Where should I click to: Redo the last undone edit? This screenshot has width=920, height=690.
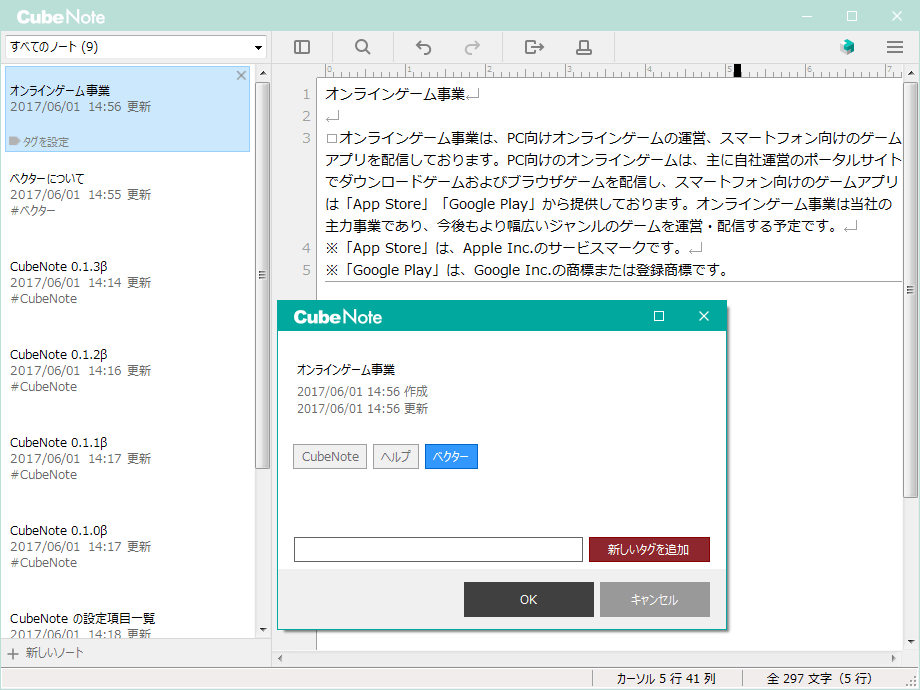[x=472, y=47]
